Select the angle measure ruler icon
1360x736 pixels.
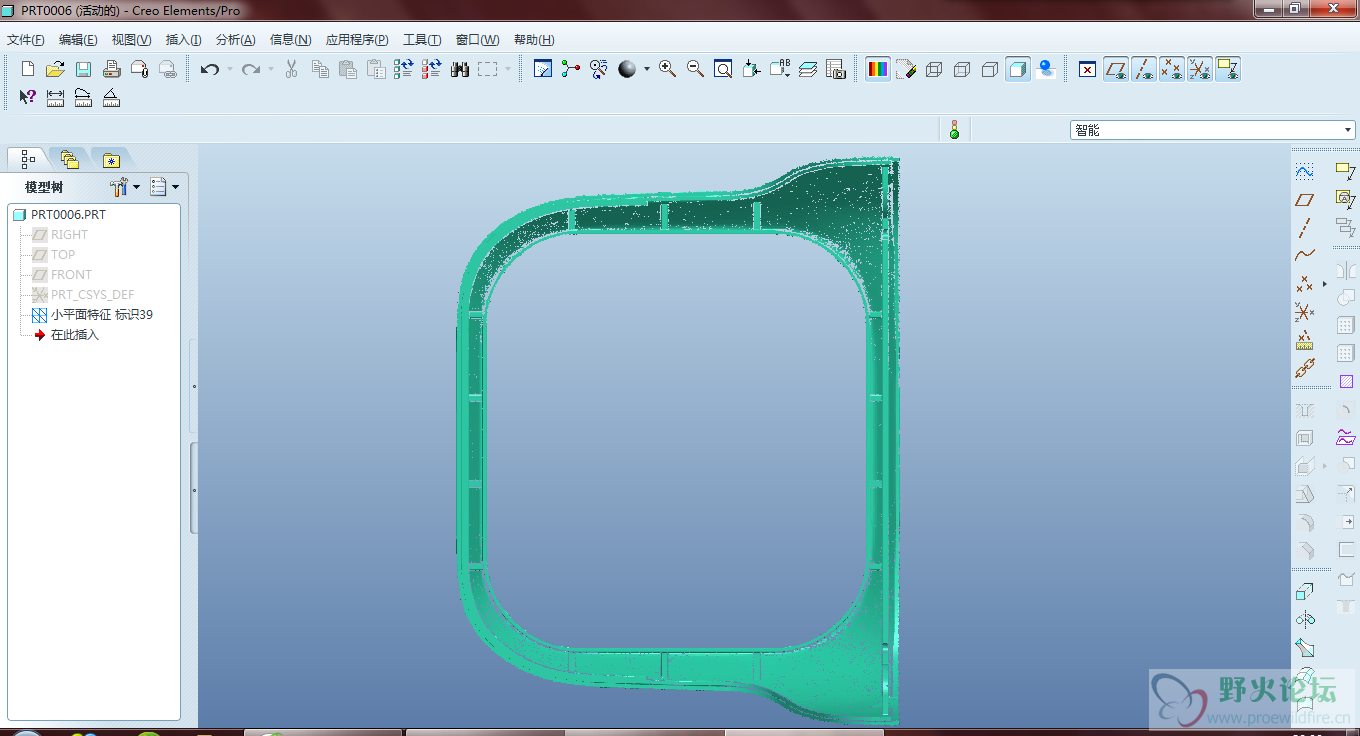tap(112, 97)
